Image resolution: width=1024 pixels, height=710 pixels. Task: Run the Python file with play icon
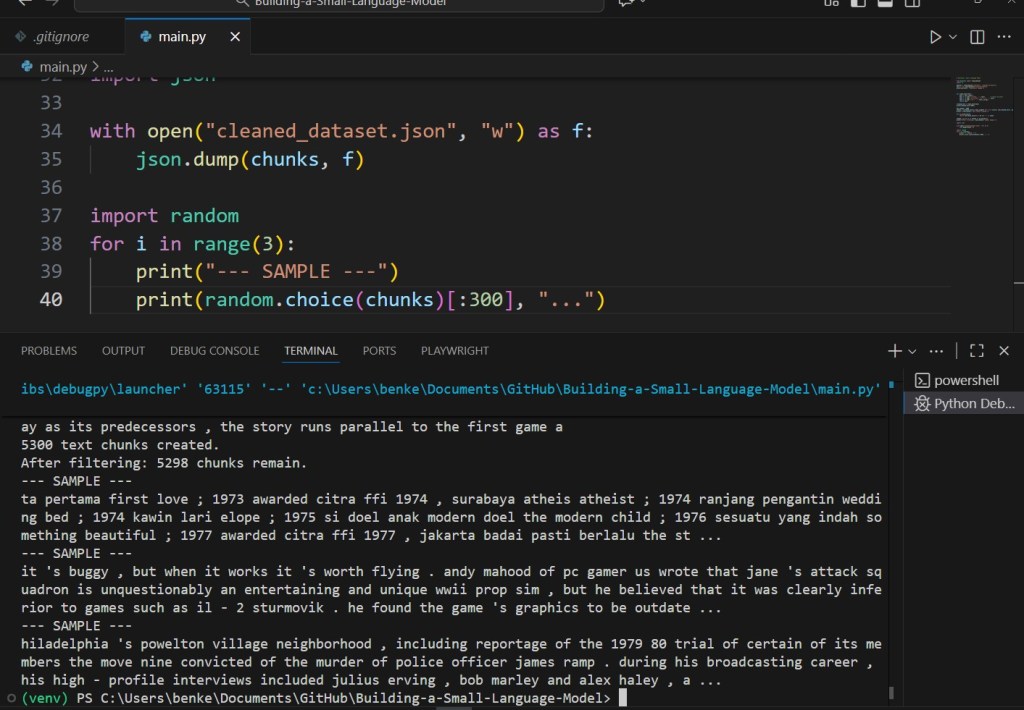click(x=935, y=37)
